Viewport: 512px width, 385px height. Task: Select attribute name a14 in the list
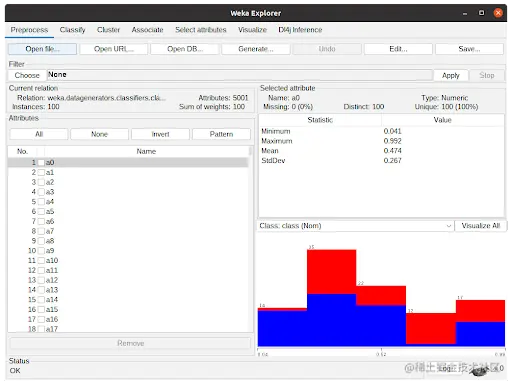pos(52,300)
